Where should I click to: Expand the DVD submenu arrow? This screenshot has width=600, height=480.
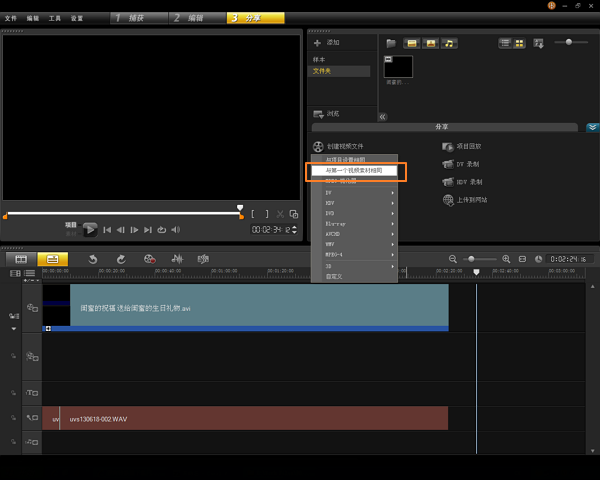393,214
